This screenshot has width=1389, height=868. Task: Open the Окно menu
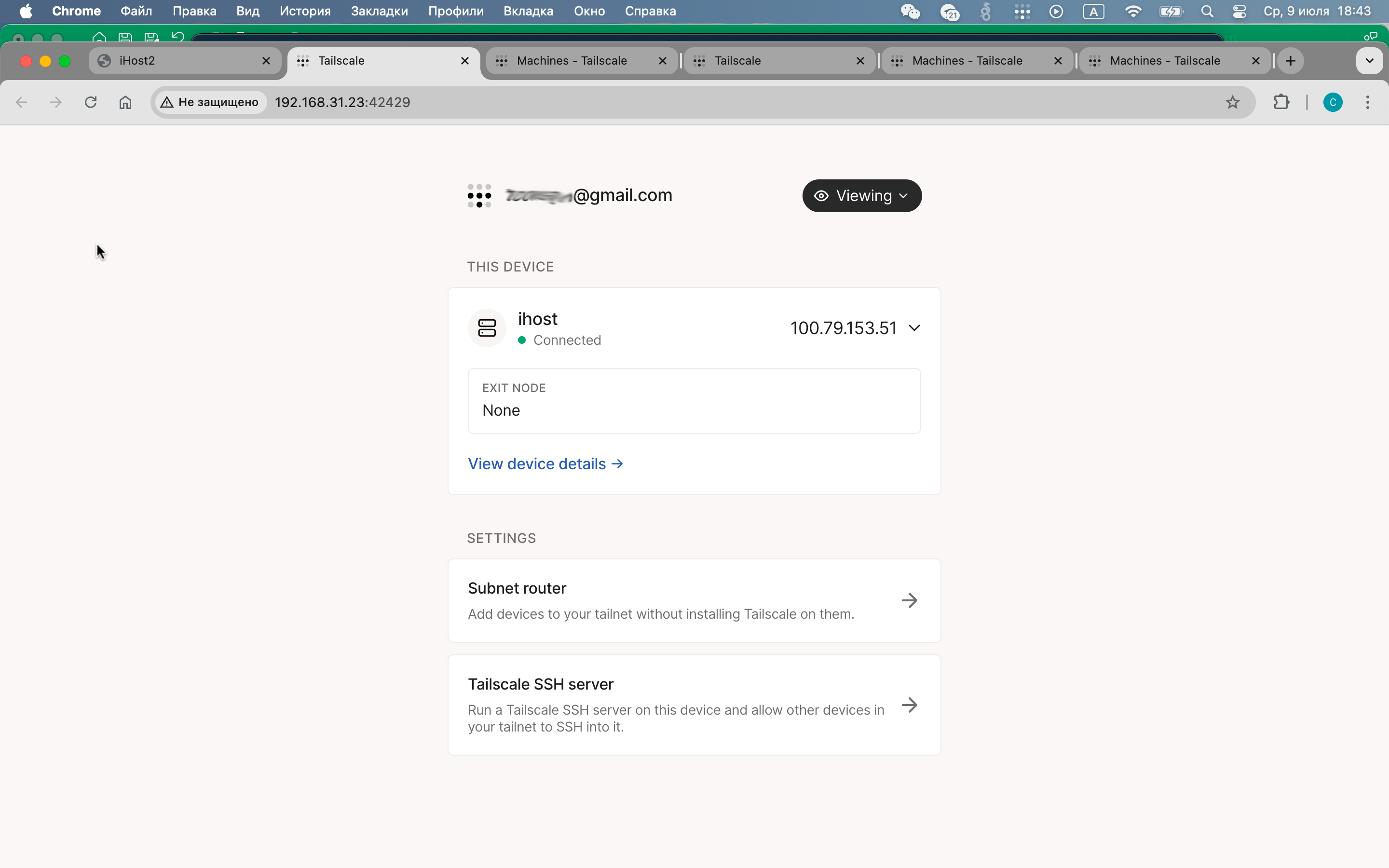click(589, 11)
